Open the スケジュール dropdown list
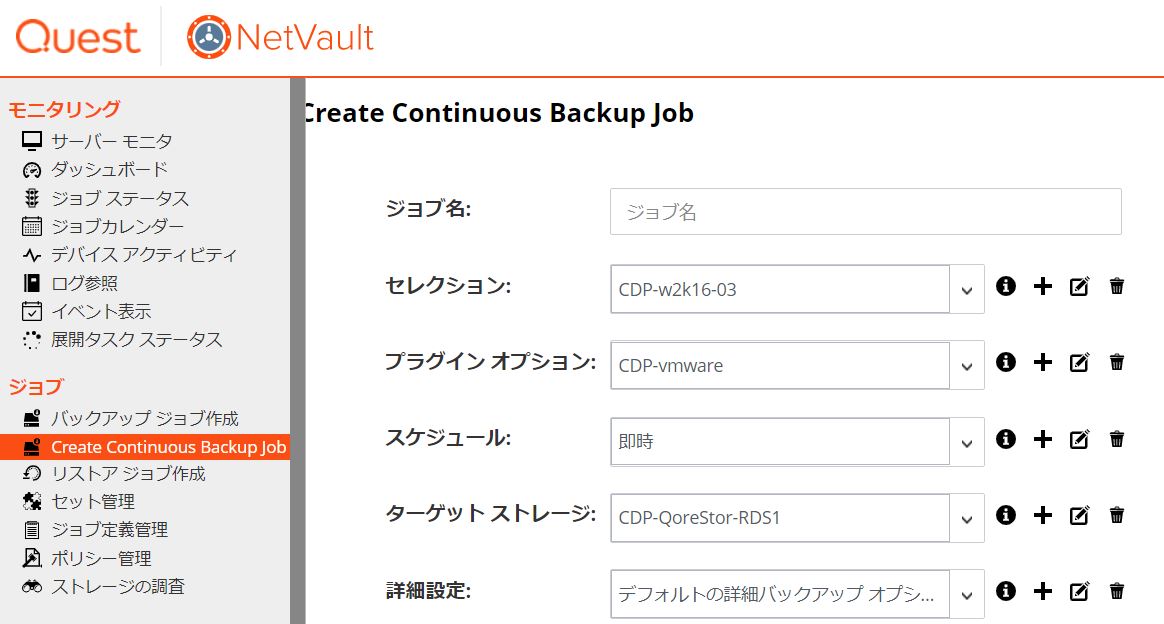1164x624 pixels. tap(966, 442)
